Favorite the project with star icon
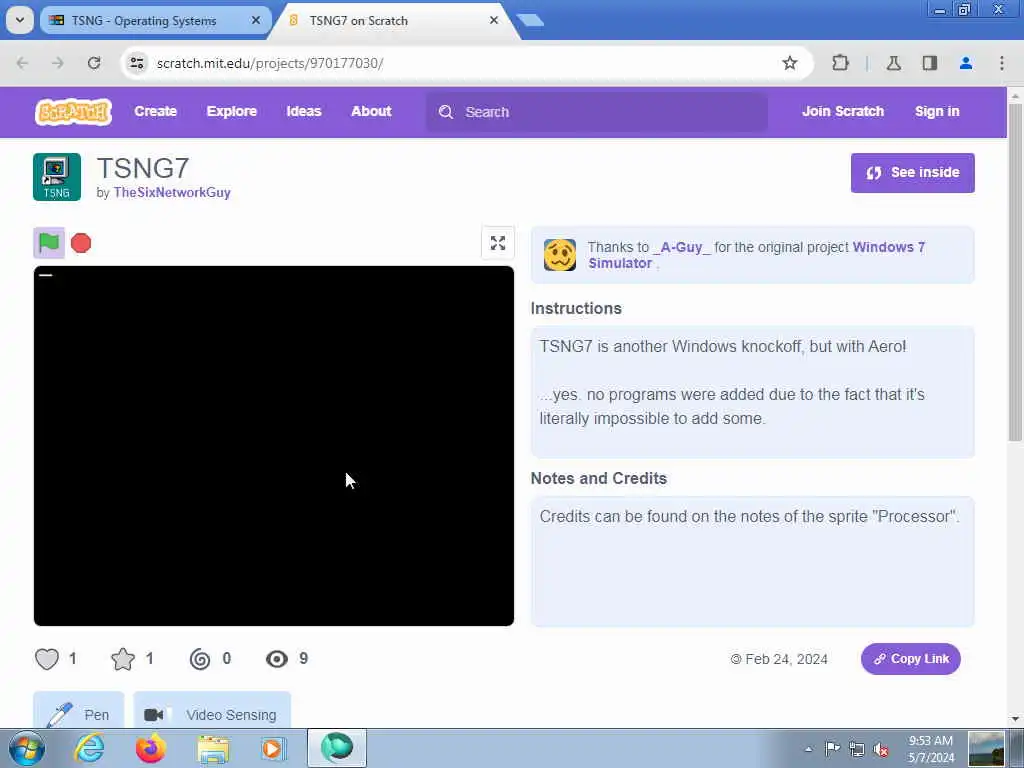1024x768 pixels. [123, 659]
